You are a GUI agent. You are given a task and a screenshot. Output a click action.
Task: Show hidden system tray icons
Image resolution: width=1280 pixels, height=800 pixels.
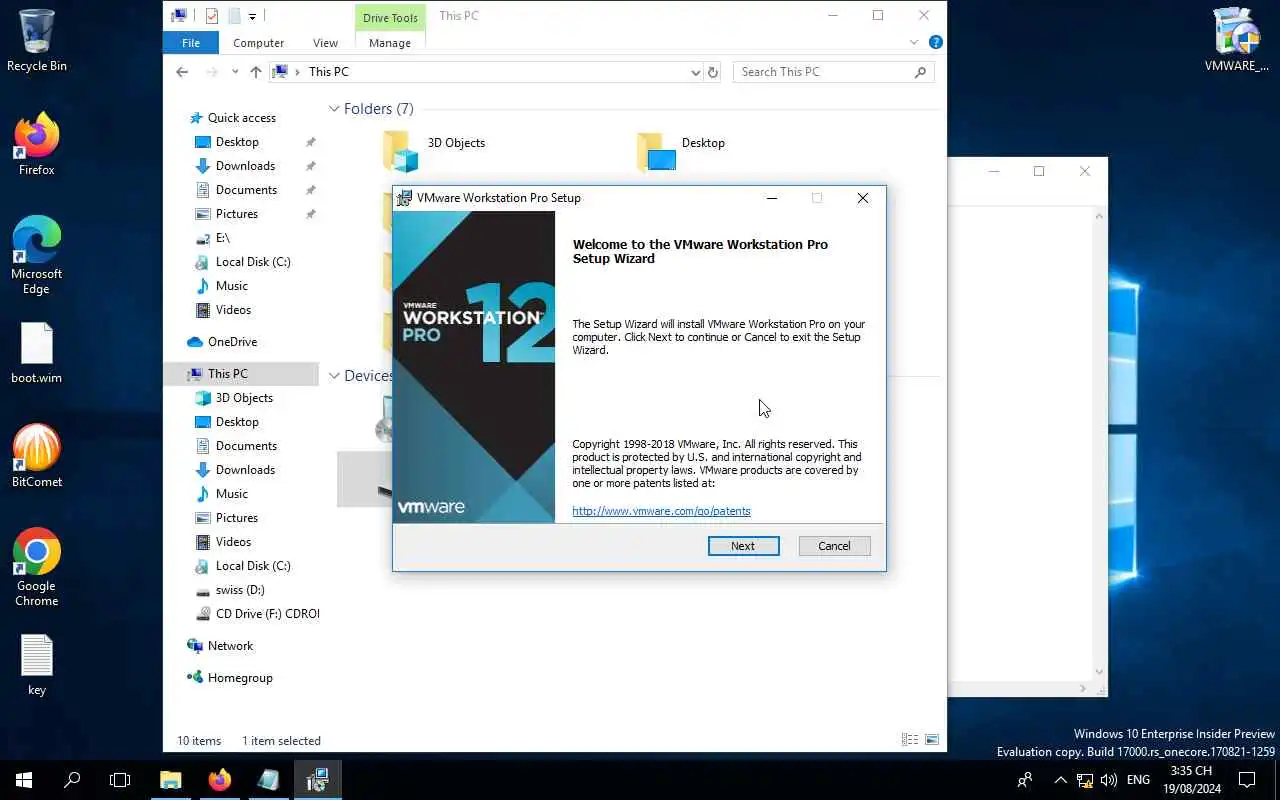coord(1061,780)
